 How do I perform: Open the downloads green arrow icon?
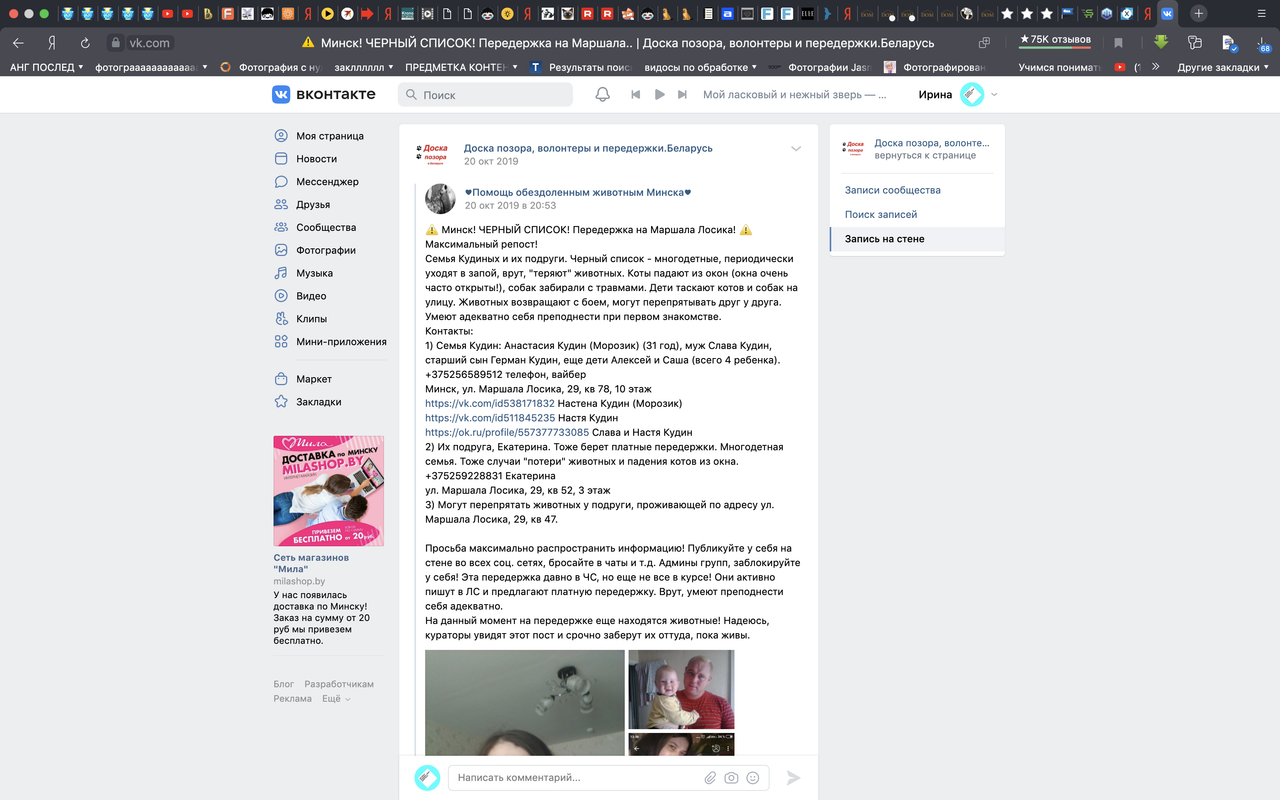pos(1160,42)
